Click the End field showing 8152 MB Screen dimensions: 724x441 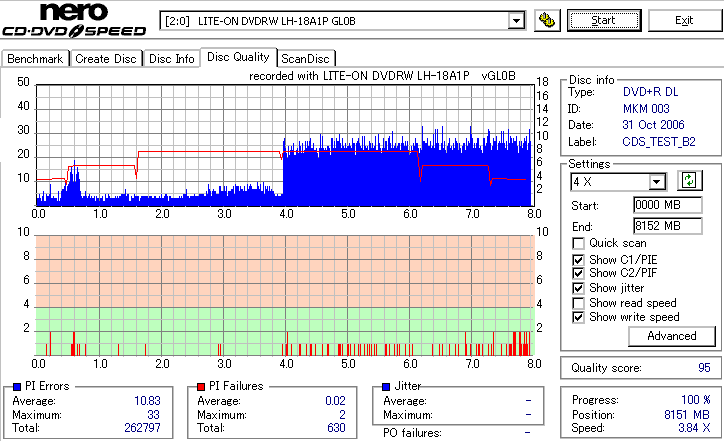pos(668,226)
